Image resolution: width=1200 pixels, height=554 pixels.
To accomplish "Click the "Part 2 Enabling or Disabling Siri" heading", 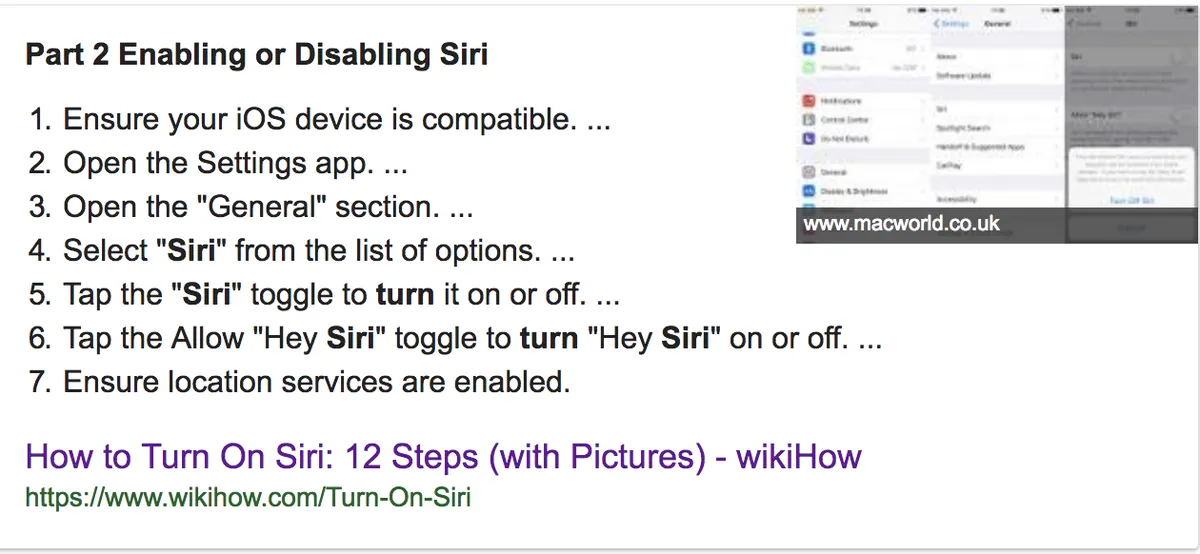I will (257, 54).
